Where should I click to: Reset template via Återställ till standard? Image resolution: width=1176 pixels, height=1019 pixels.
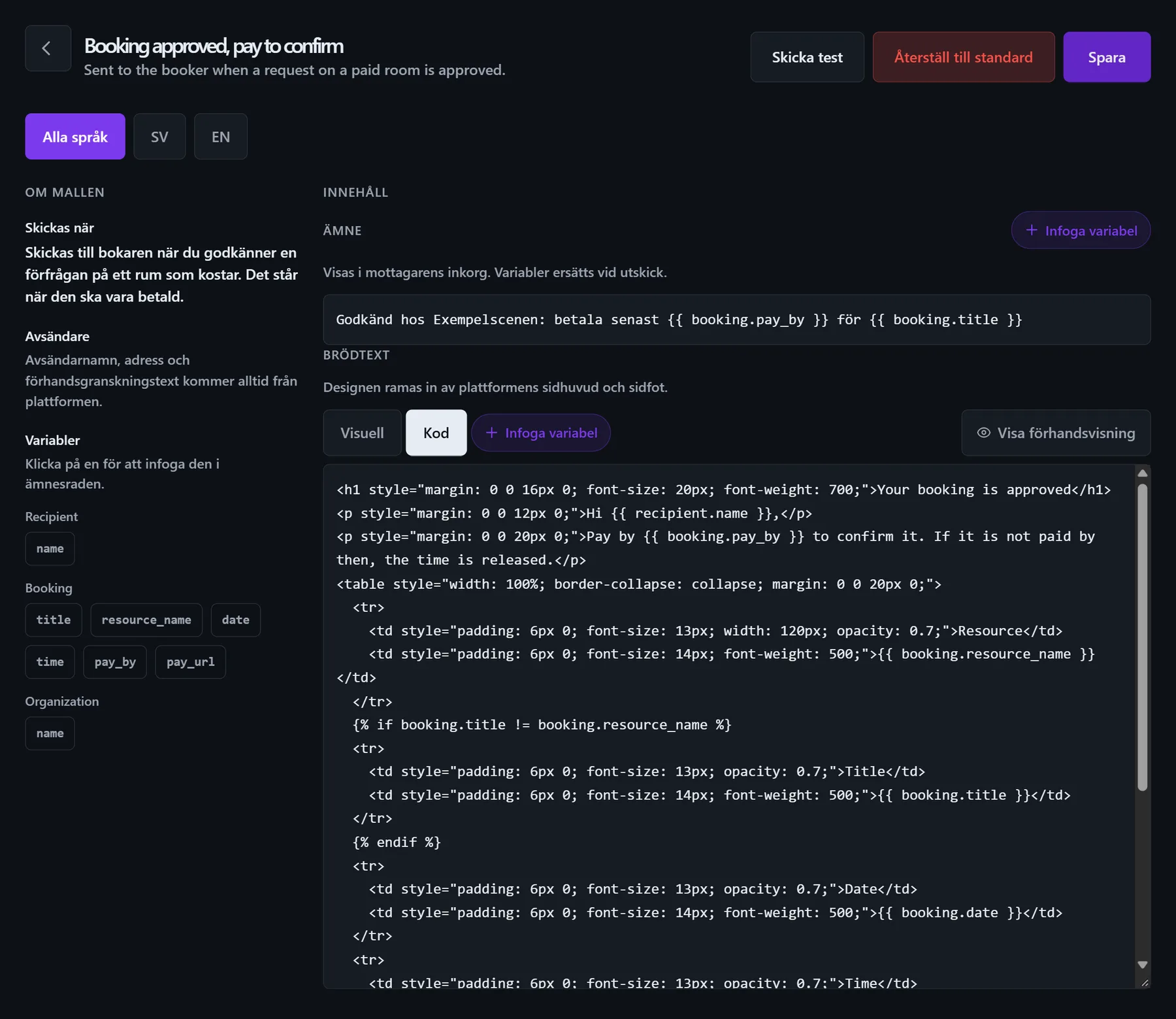tap(964, 57)
